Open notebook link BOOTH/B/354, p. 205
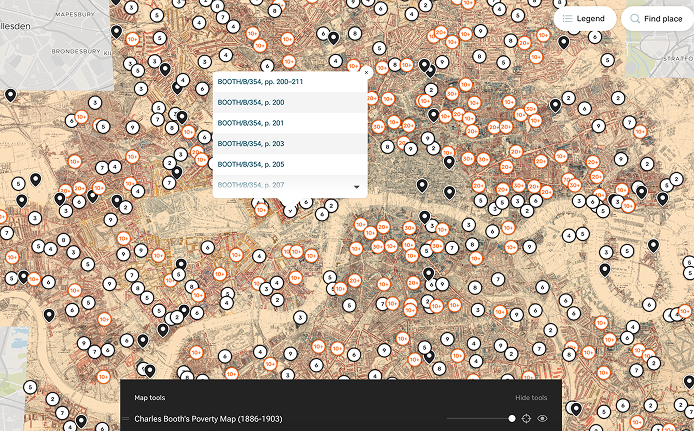Viewport: 694px width, 431px height. tap(251, 164)
